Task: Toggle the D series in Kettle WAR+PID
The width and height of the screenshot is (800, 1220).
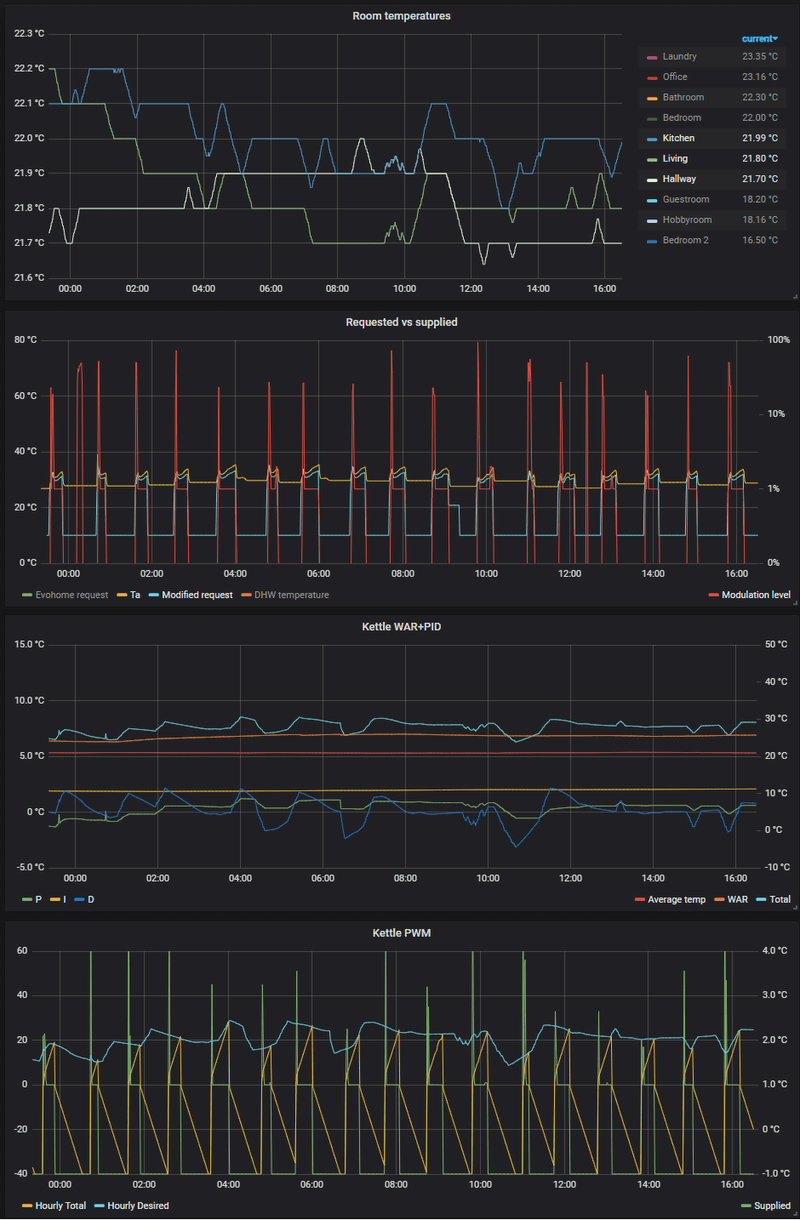Action: point(92,899)
